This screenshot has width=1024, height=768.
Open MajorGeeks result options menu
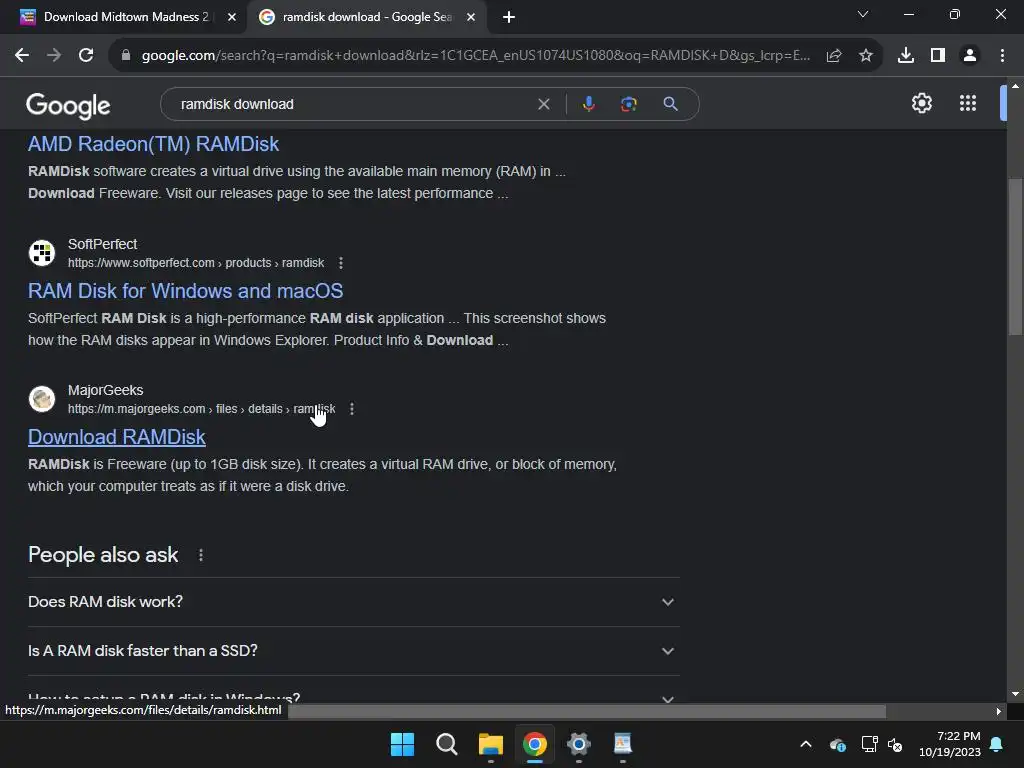coord(352,409)
